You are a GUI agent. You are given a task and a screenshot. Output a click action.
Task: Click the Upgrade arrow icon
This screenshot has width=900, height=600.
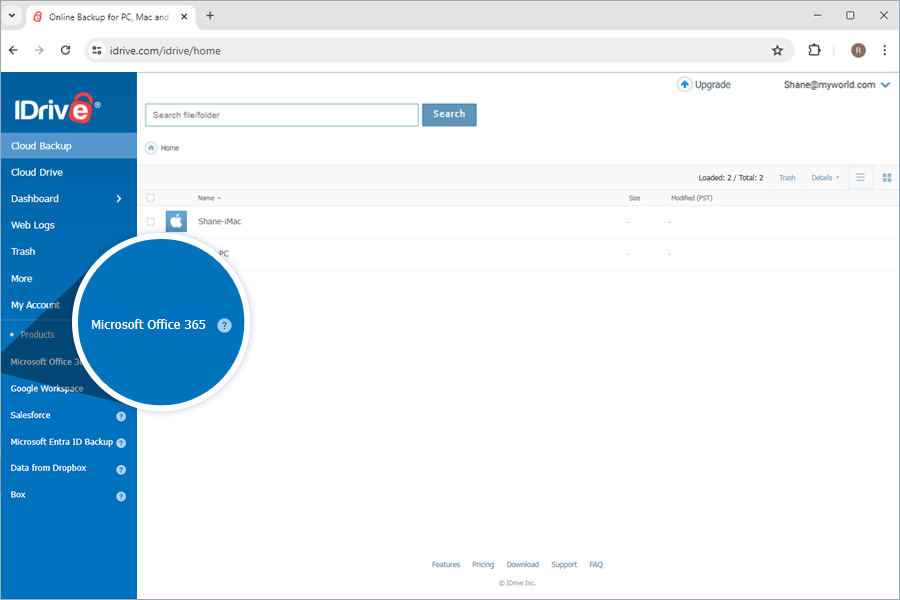point(684,84)
